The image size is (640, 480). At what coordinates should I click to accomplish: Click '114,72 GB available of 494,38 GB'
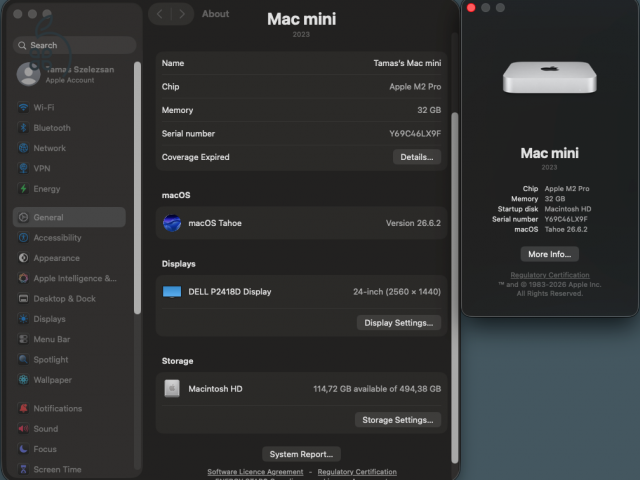tap(377, 389)
